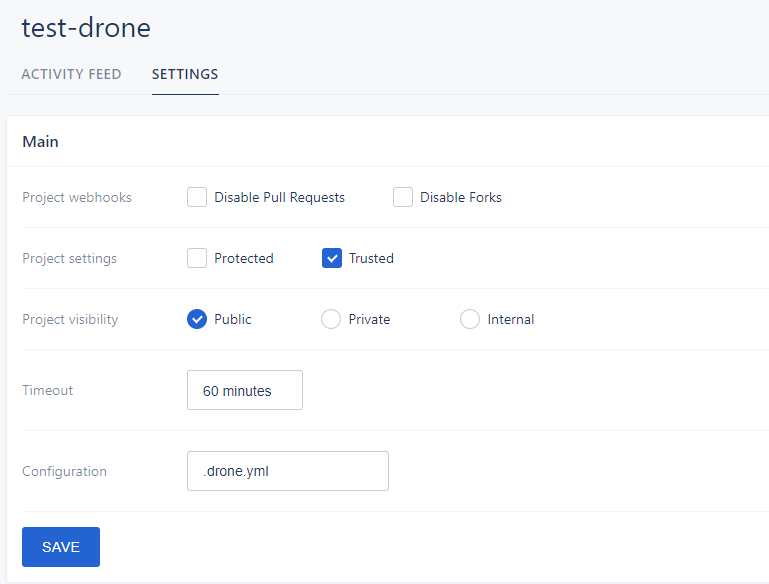Select the Public visibility radio button

[197, 319]
